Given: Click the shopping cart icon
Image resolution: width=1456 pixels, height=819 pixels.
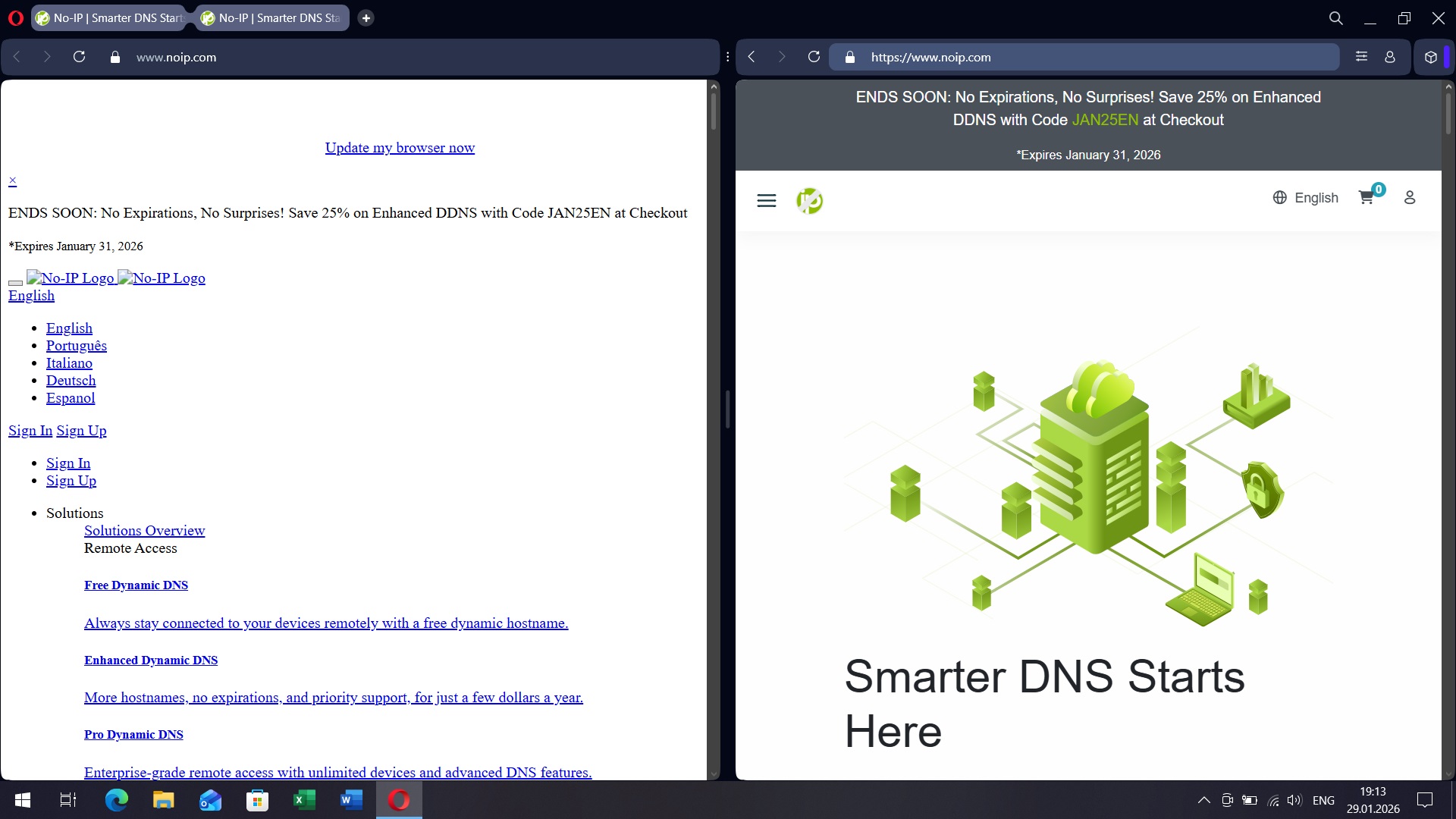Looking at the screenshot, I should coord(1366,197).
